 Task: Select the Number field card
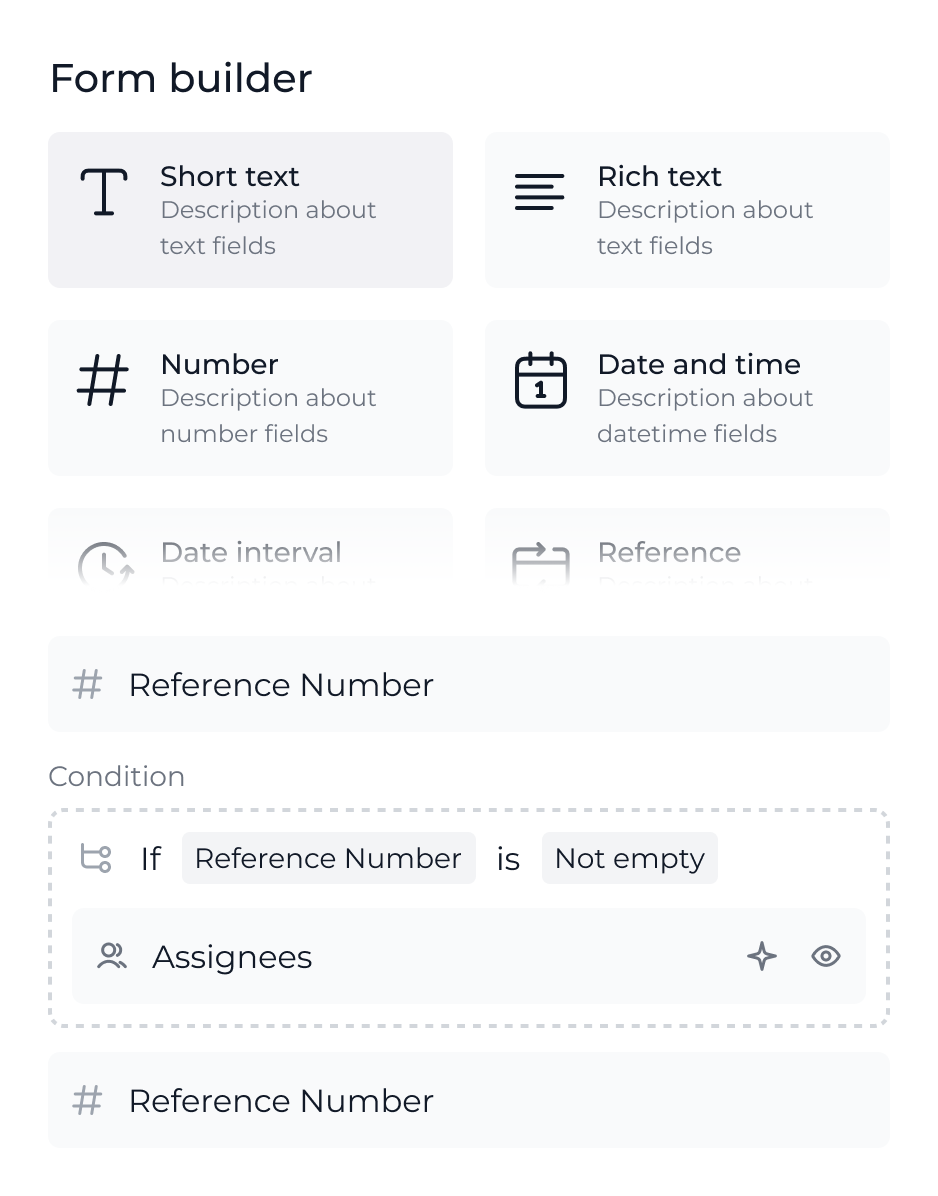[x=250, y=397]
